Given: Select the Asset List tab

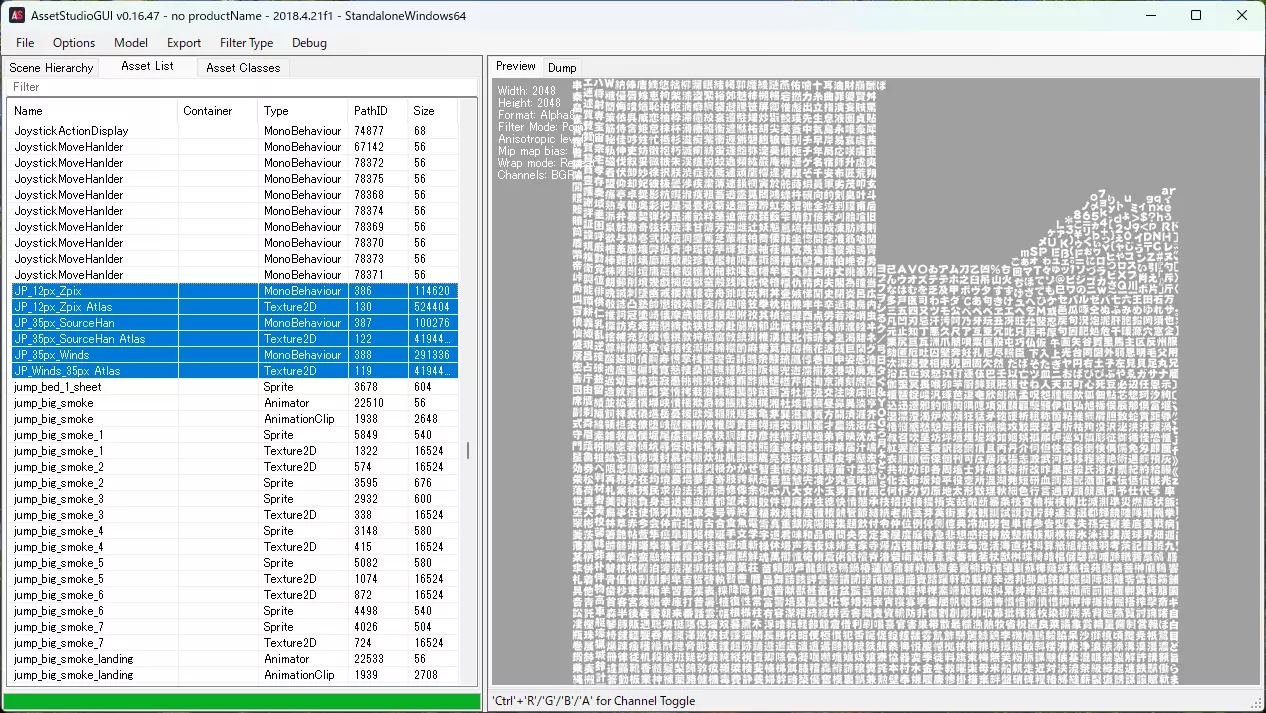Looking at the screenshot, I should tap(147, 66).
